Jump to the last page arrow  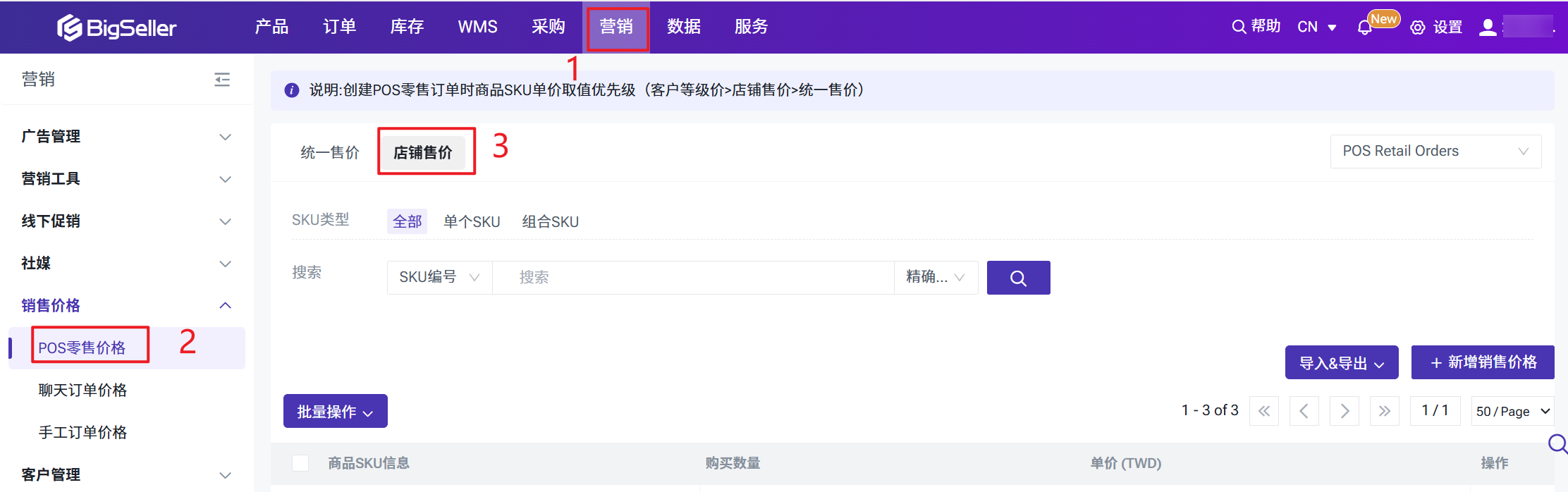(x=1384, y=411)
